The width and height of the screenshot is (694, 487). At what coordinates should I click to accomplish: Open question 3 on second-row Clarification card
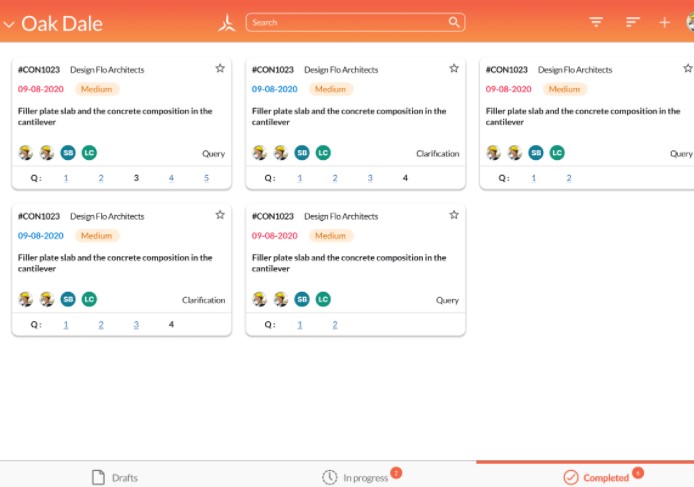click(136, 325)
